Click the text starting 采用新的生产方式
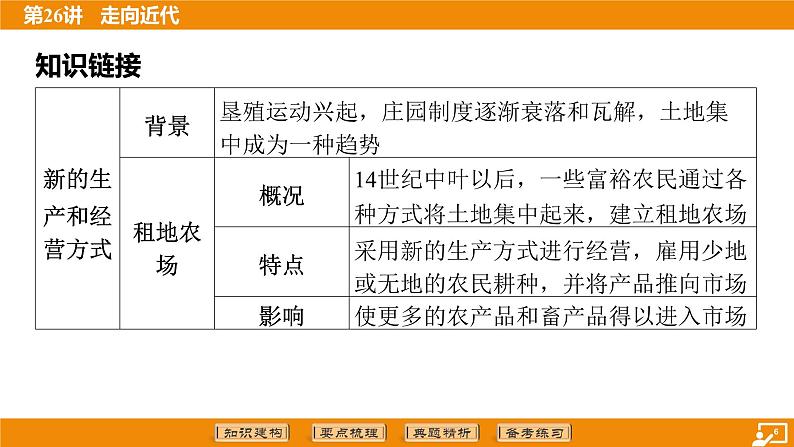Viewport: 794px width, 447px height. point(550,267)
